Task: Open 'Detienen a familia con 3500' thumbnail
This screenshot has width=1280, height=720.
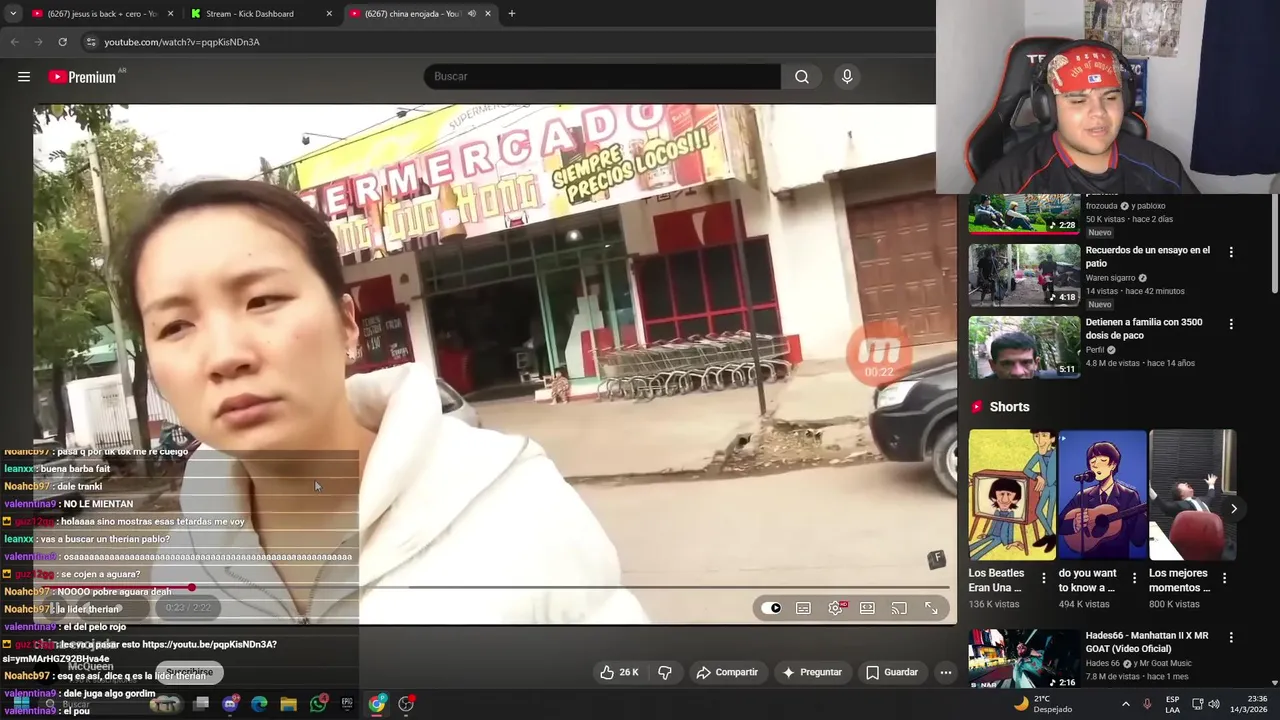Action: (1024, 347)
